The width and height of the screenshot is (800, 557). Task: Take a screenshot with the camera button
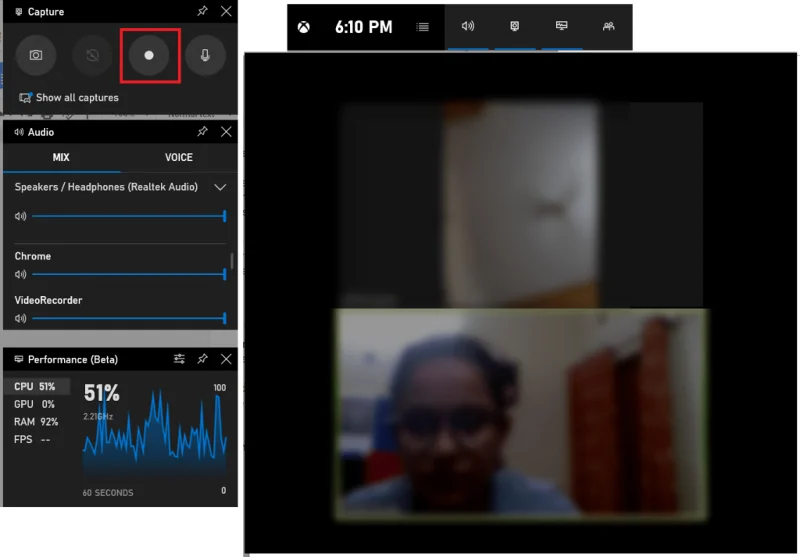[x=36, y=56]
